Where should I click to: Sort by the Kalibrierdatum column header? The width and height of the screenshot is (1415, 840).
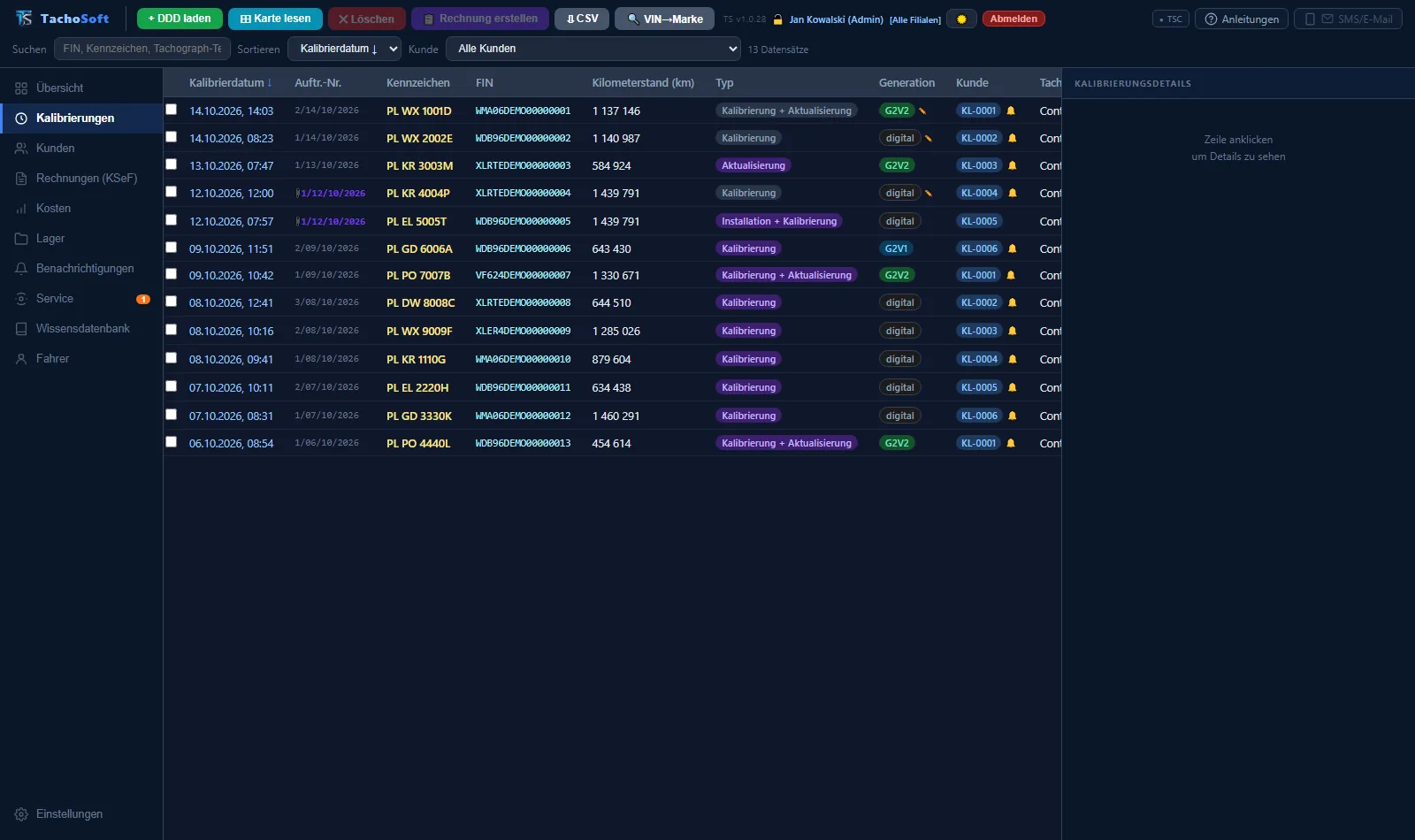(230, 82)
